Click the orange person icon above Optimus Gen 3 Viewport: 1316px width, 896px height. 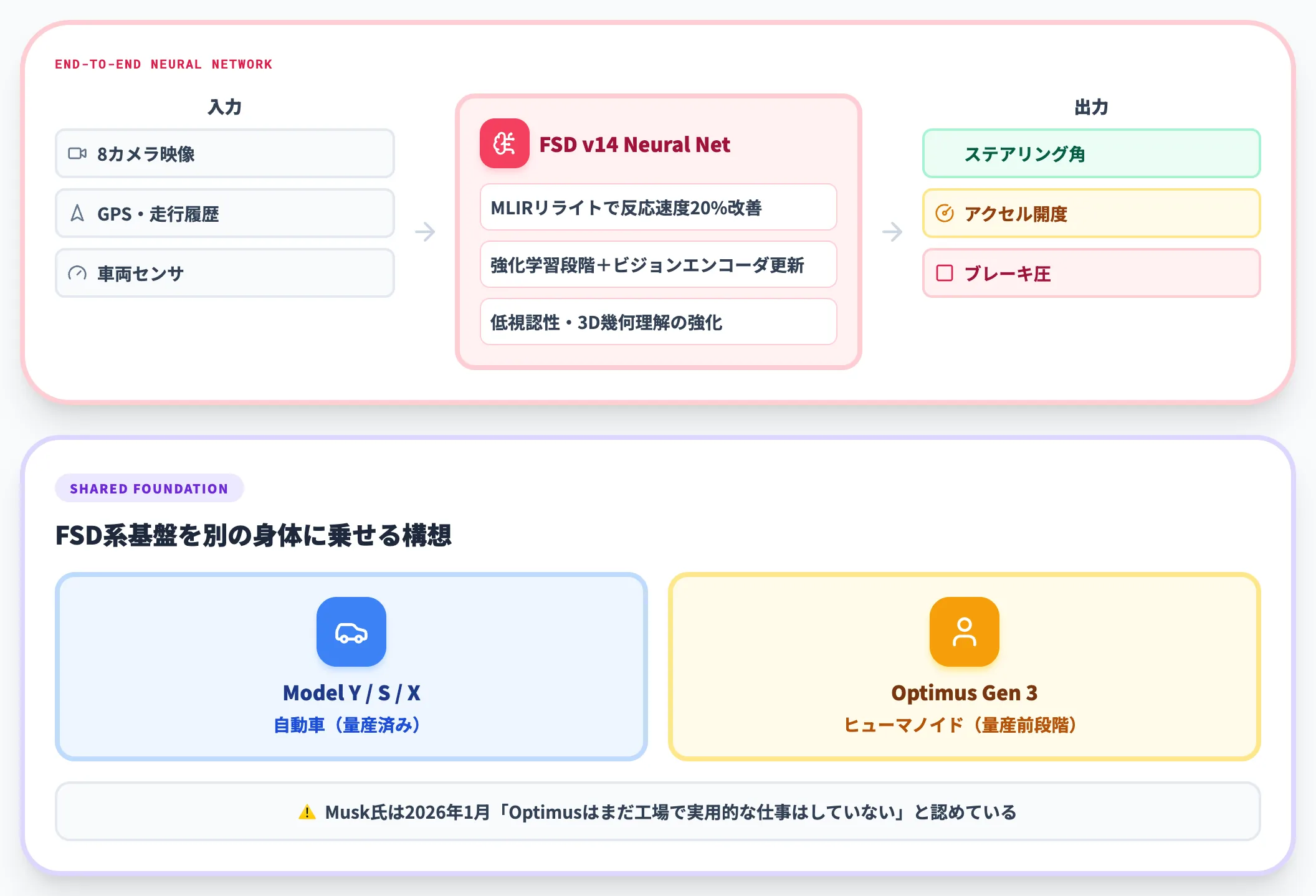click(x=965, y=632)
